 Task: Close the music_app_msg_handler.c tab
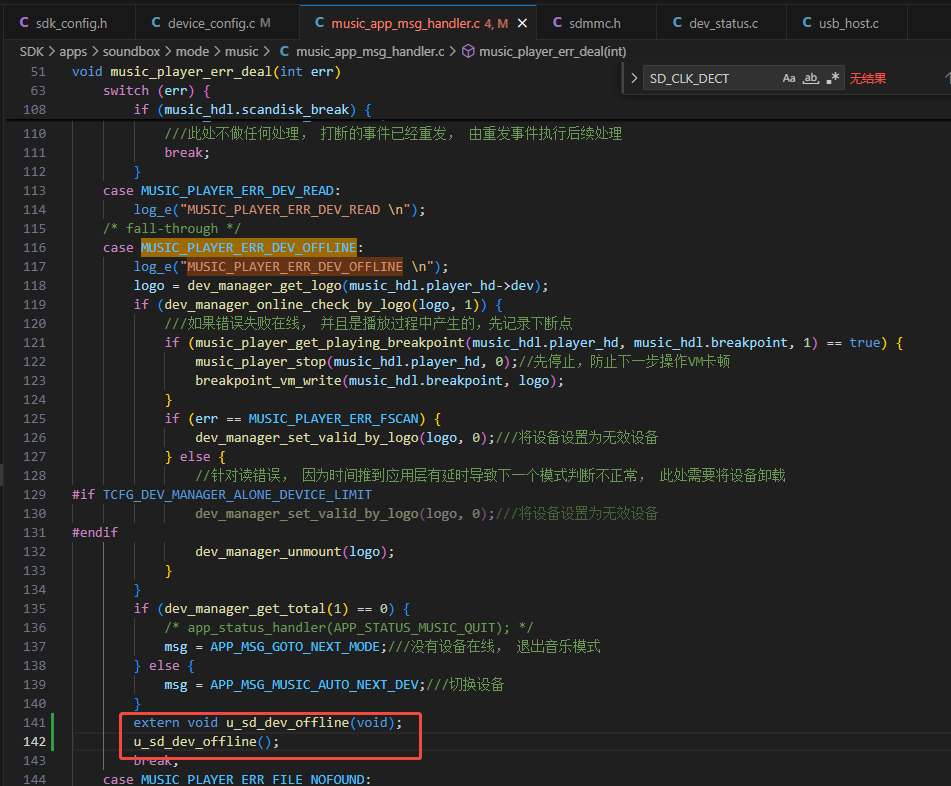click(522, 23)
